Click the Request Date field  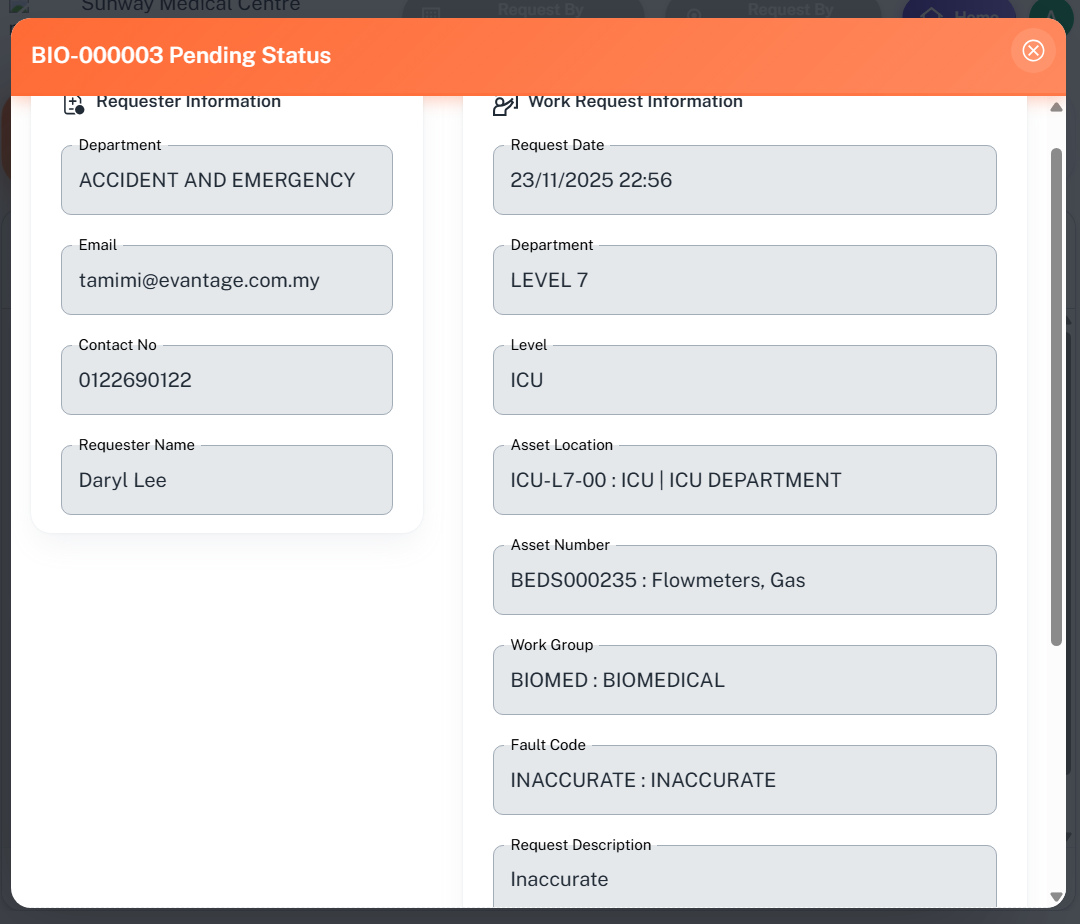(744, 181)
